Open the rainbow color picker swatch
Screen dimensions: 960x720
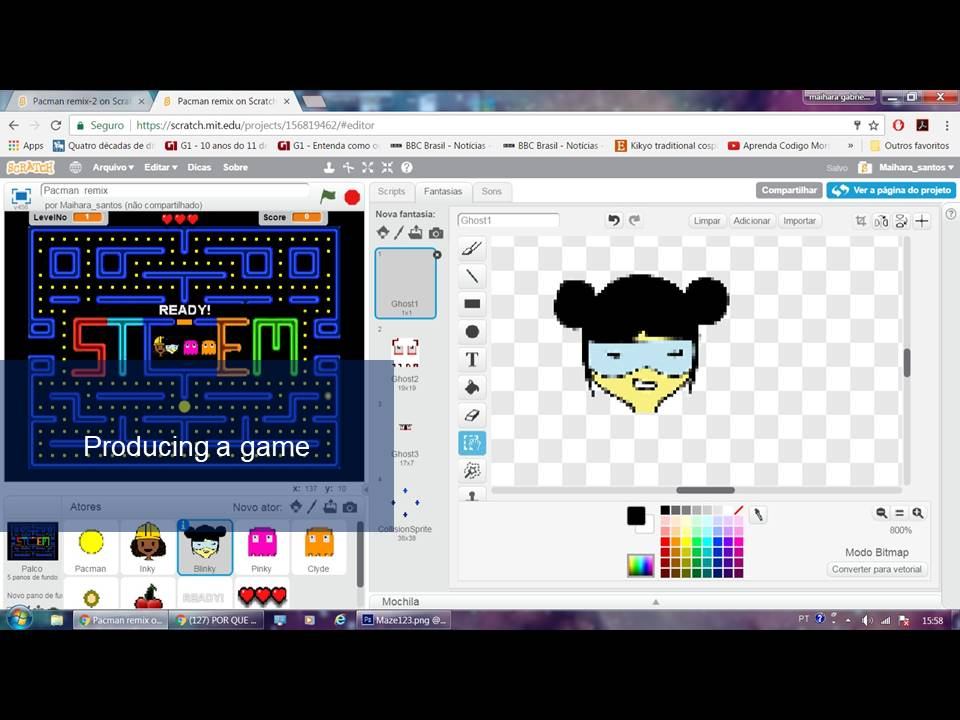coord(640,565)
